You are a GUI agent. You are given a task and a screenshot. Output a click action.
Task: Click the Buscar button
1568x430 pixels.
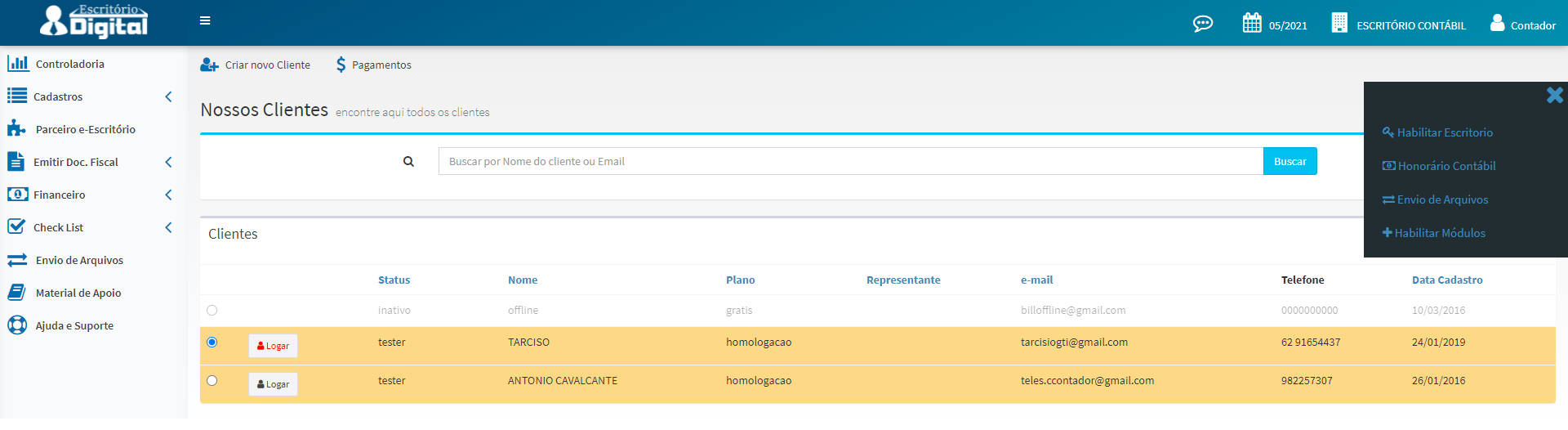(x=1290, y=161)
